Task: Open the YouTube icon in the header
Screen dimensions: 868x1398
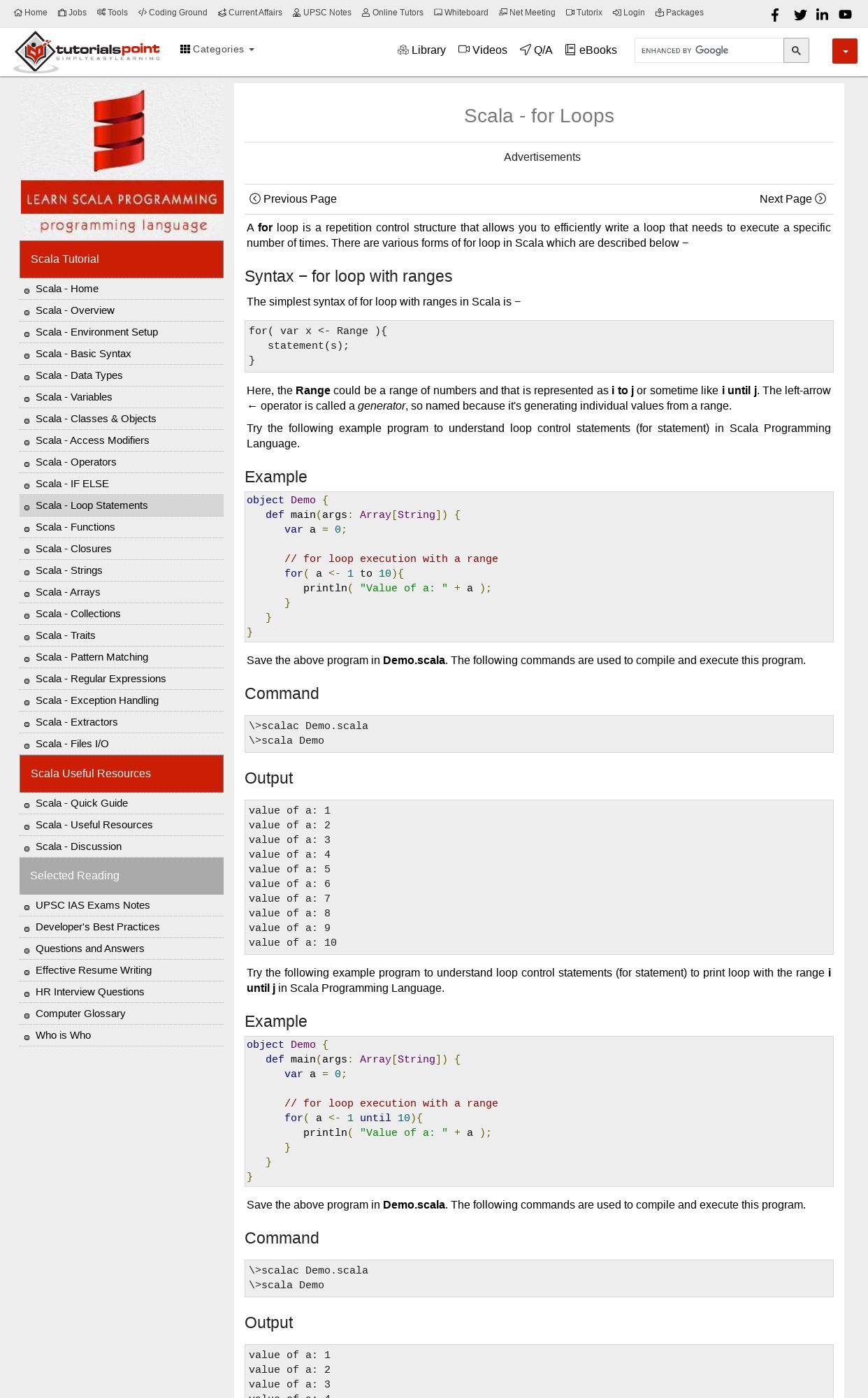Action: 846,15
